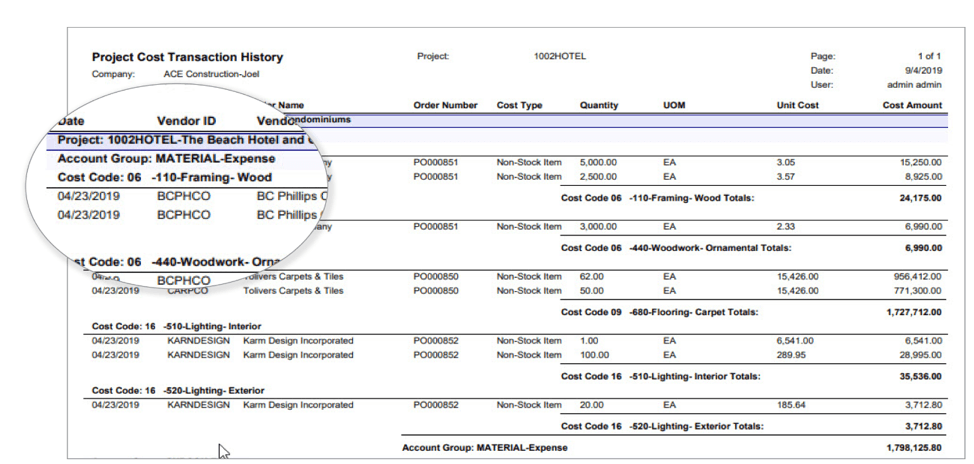Click the 'Project Cost Transaction History' report title
974x464 pixels.
pyautogui.click(x=188, y=57)
